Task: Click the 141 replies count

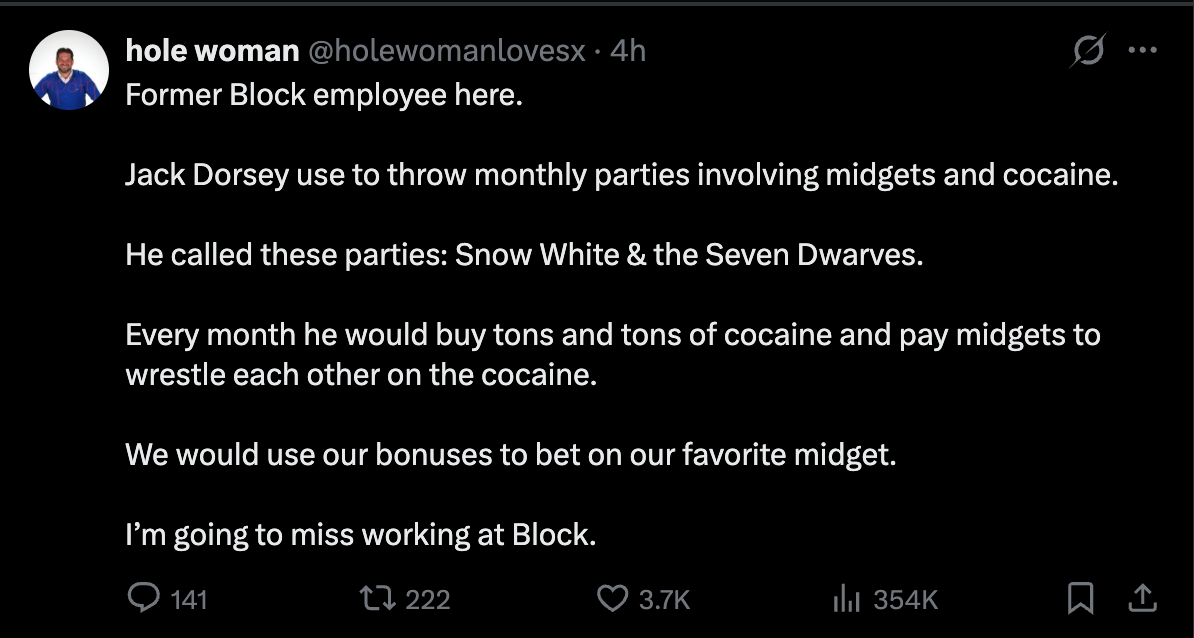Action: pos(188,599)
